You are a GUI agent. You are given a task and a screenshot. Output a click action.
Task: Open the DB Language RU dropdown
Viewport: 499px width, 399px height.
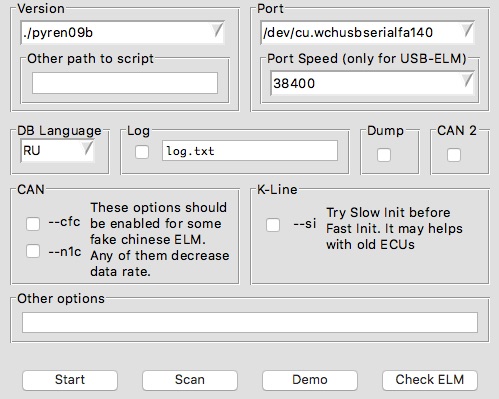click(x=88, y=149)
